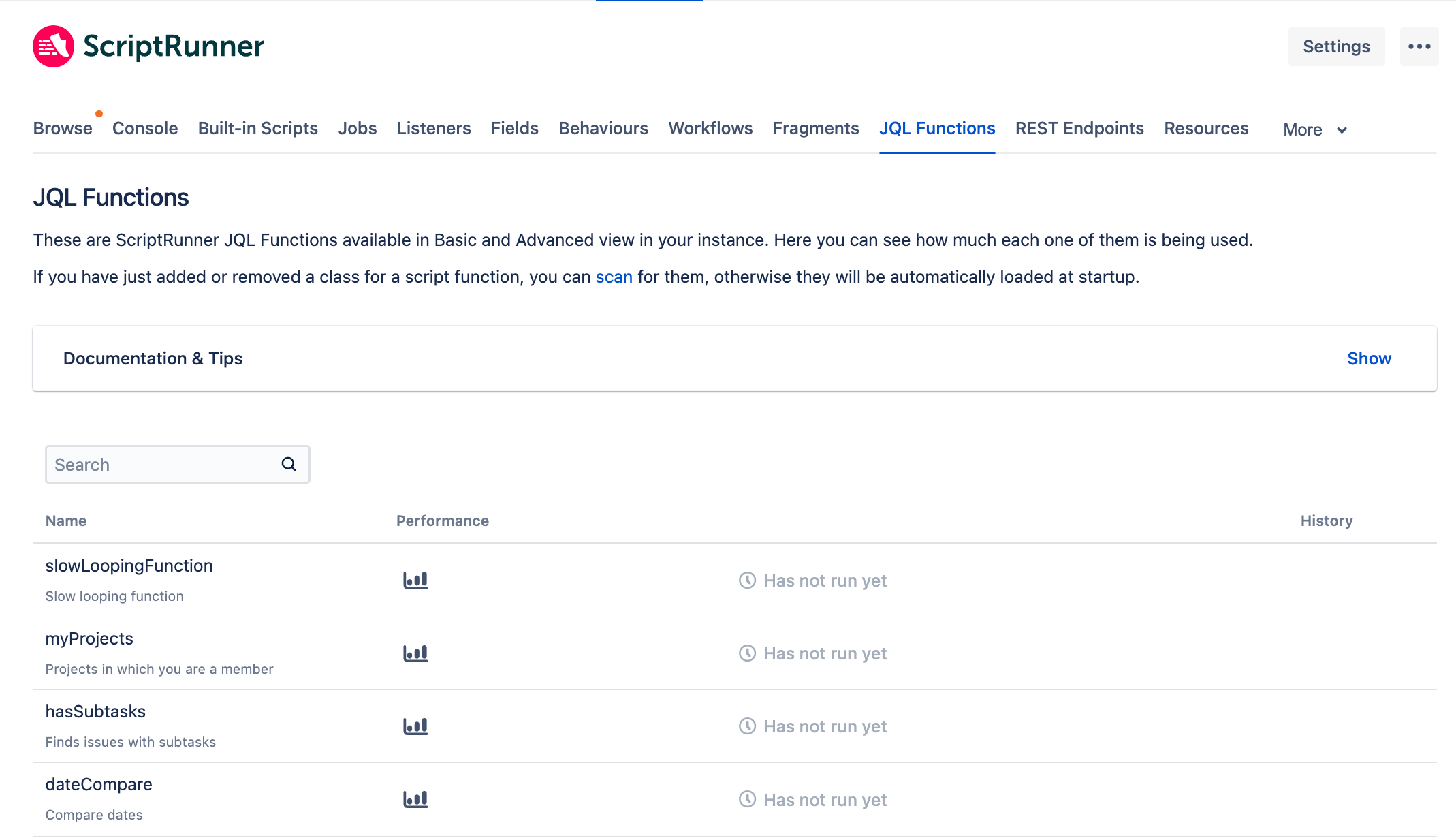The image size is (1456, 838).
Task: Click the search magnifier icon
Action: pyautogui.click(x=290, y=463)
